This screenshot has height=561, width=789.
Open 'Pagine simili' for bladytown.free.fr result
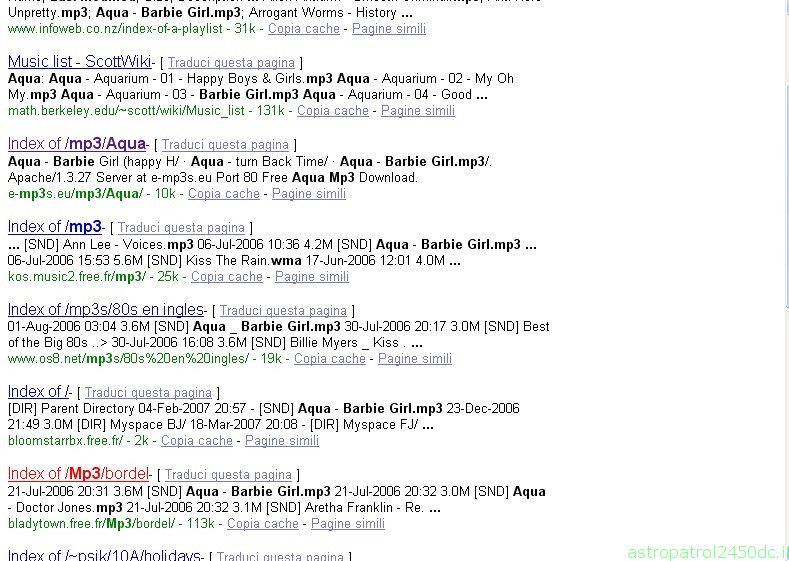[x=348, y=524]
